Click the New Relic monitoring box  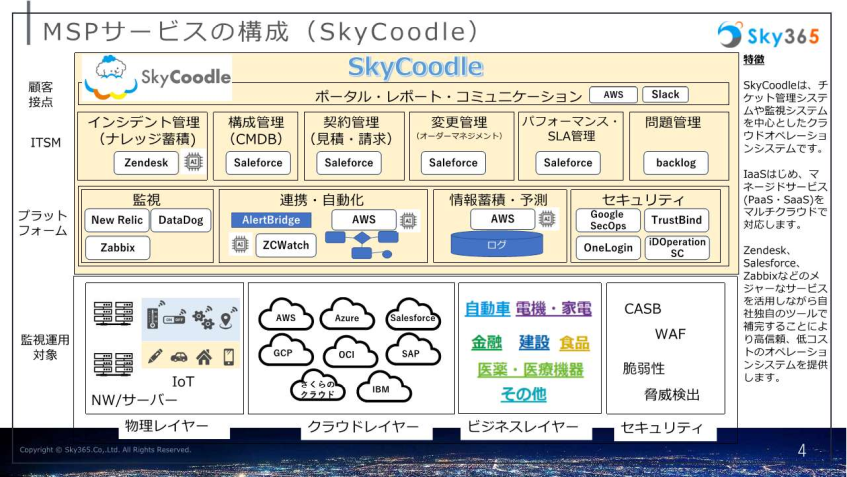point(117,220)
